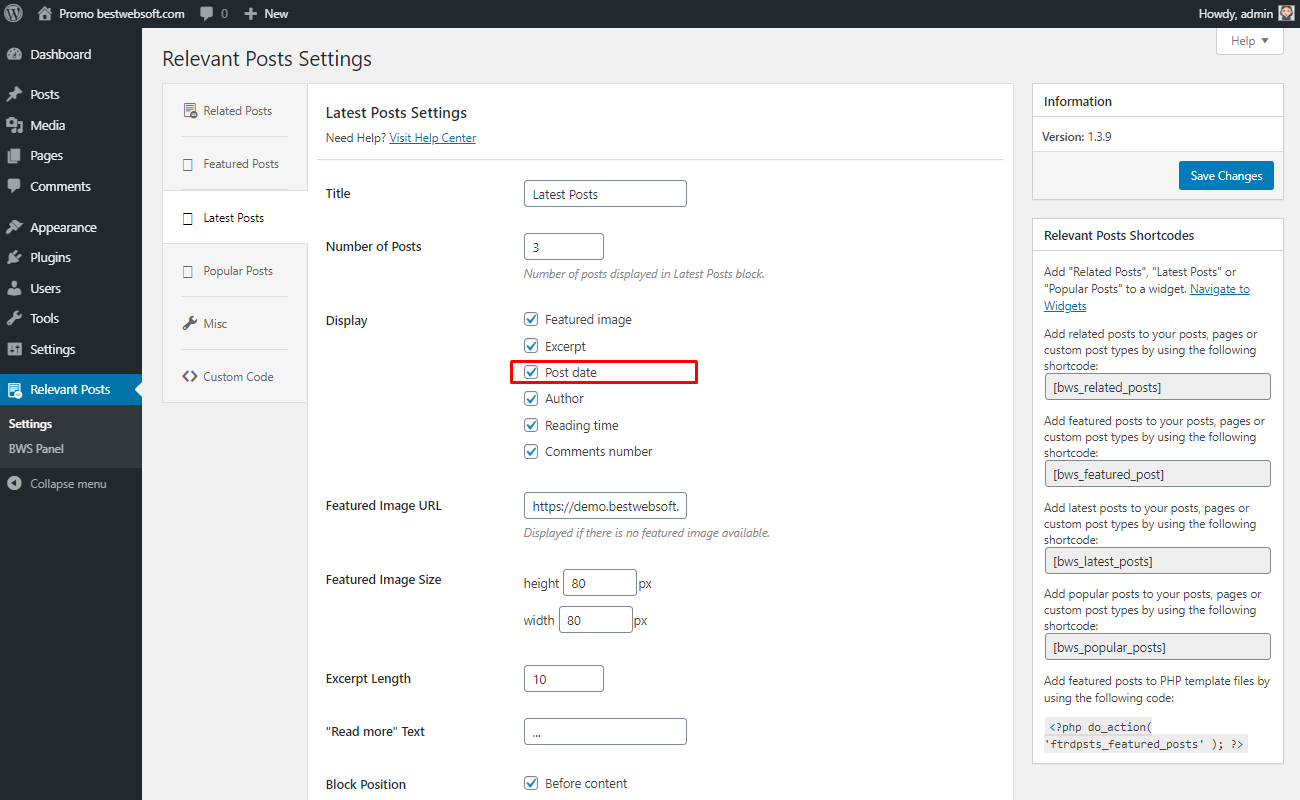Uncheck the Featured image checkbox
The width and height of the screenshot is (1300, 800).
coord(531,320)
